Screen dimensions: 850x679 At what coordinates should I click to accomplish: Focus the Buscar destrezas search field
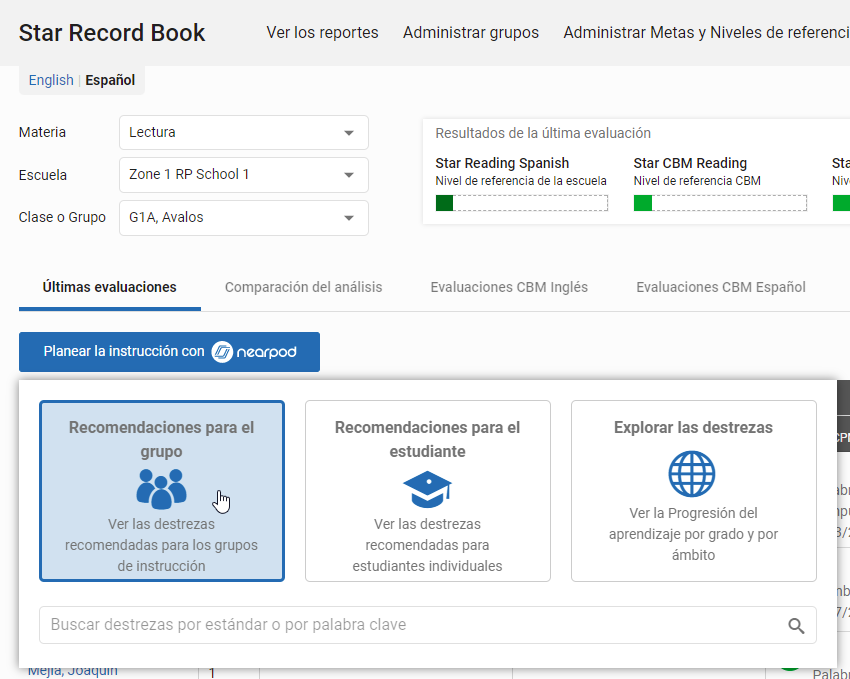pyautogui.click(x=428, y=625)
